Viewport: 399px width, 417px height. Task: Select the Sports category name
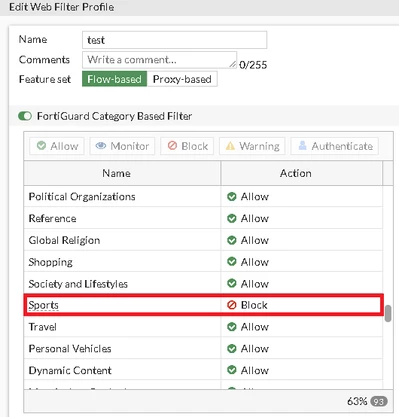coord(44,305)
